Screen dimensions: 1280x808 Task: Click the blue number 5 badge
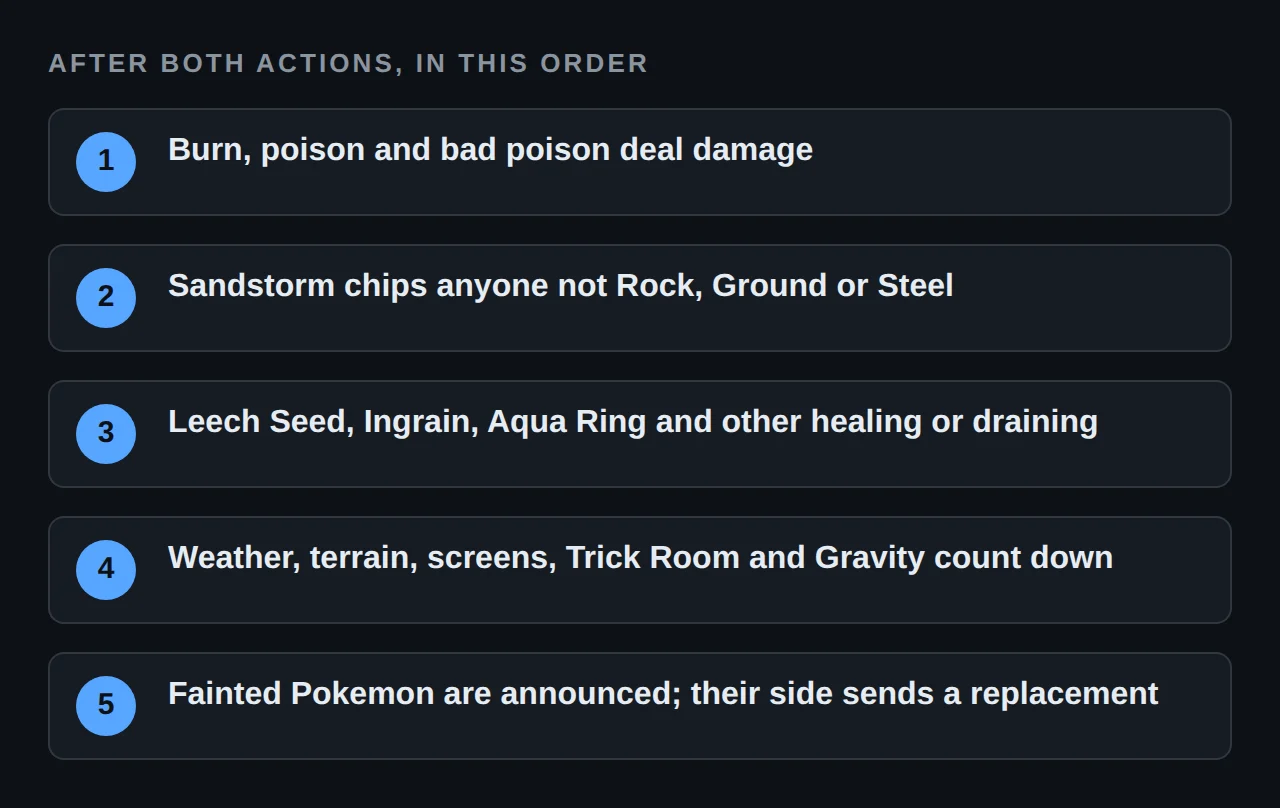pyautogui.click(x=106, y=706)
